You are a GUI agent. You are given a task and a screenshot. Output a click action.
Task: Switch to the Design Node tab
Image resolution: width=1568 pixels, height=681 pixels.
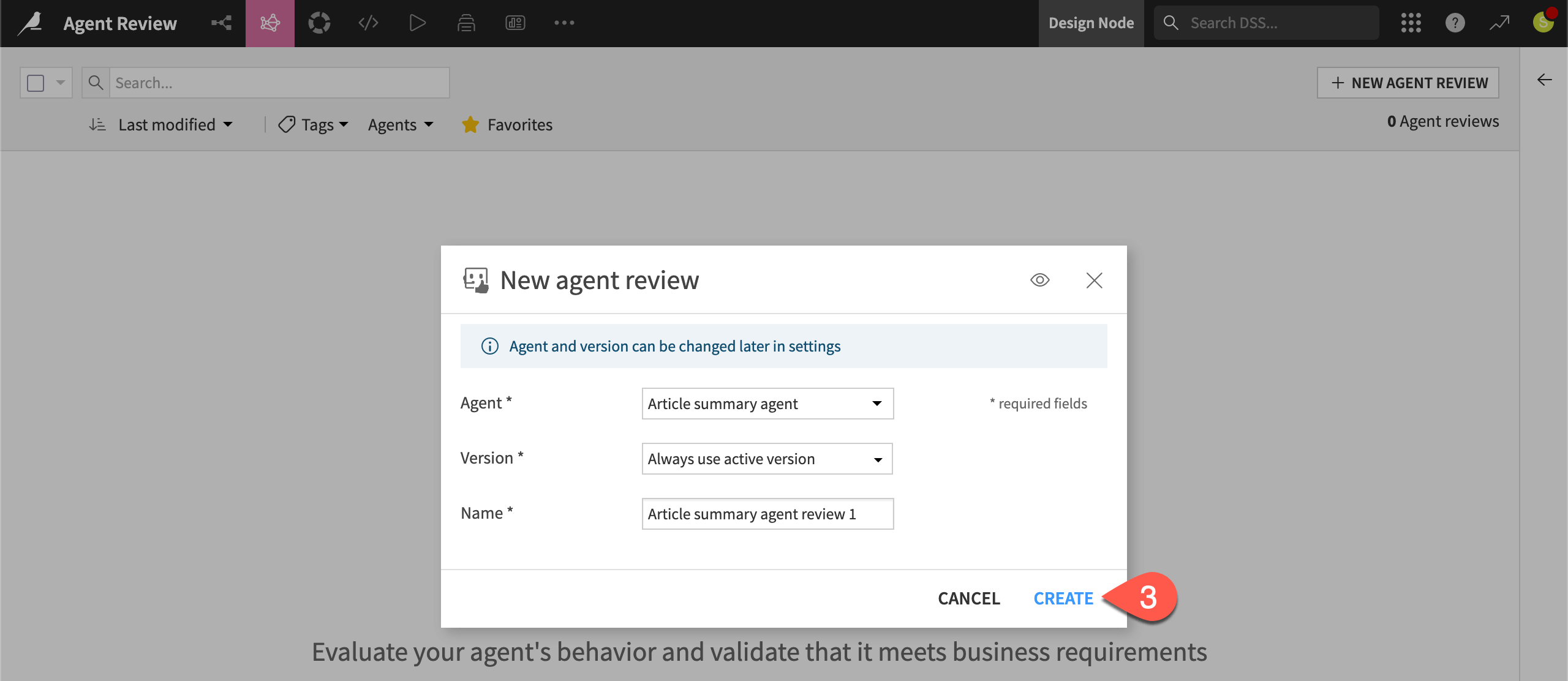click(x=1091, y=23)
